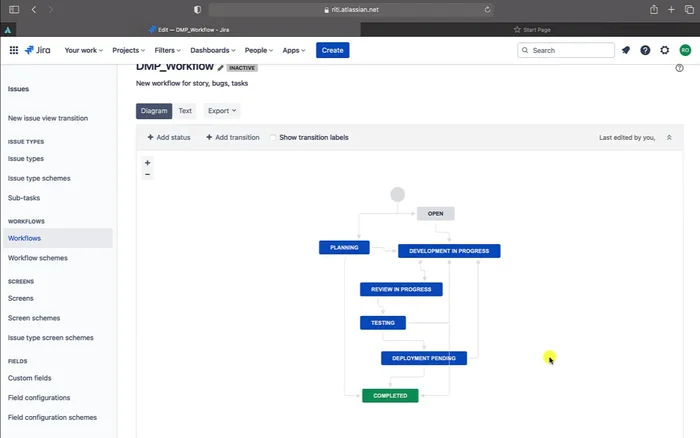The width and height of the screenshot is (700, 438).
Task: Zoom out of the workflow diagram
Action: [x=147, y=175]
